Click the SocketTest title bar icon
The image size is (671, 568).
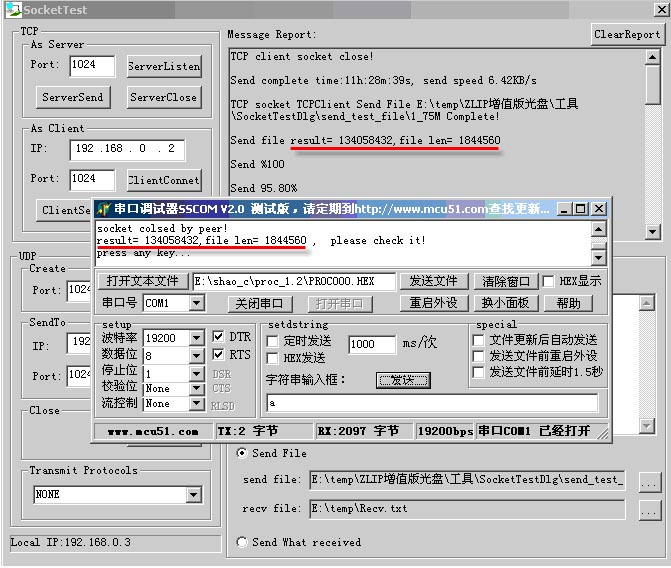point(10,9)
